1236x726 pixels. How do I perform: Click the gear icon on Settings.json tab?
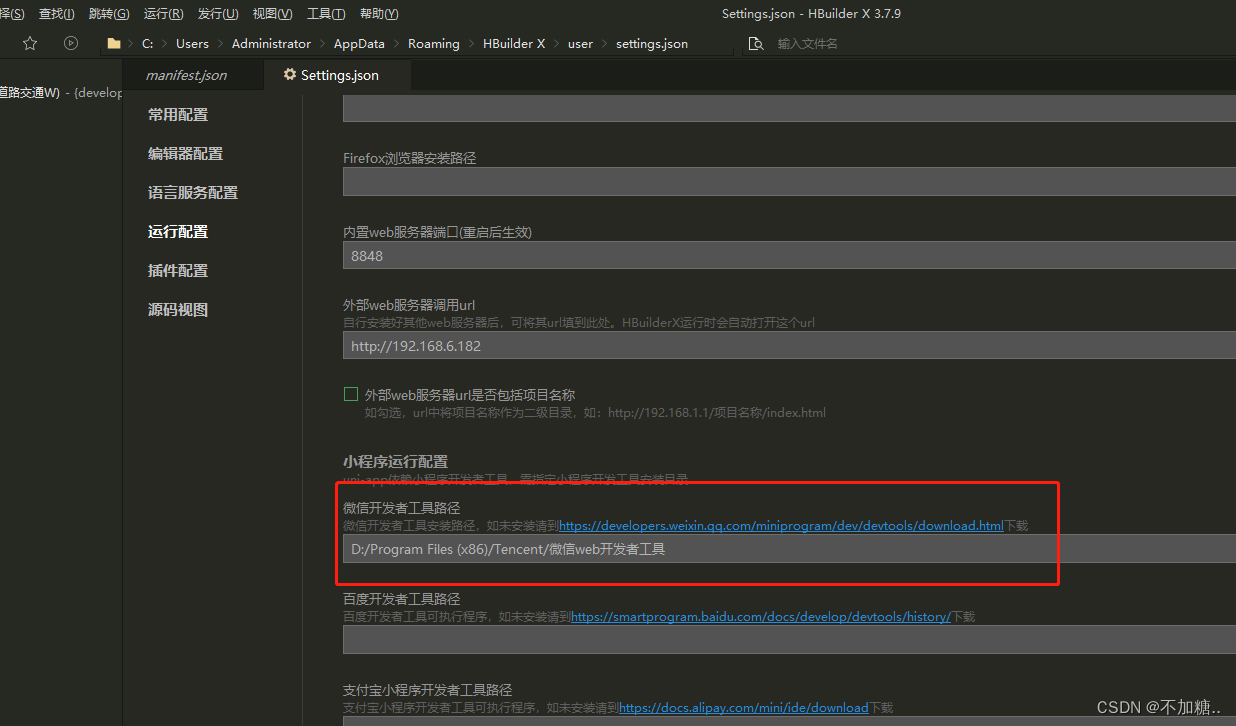point(290,75)
